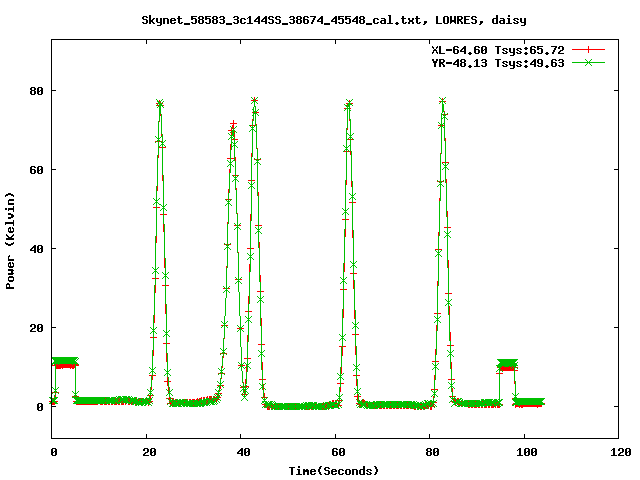The image size is (640, 480).
Task: Click the 40 tick label on y-axis
Action: pyautogui.click(x=37, y=249)
